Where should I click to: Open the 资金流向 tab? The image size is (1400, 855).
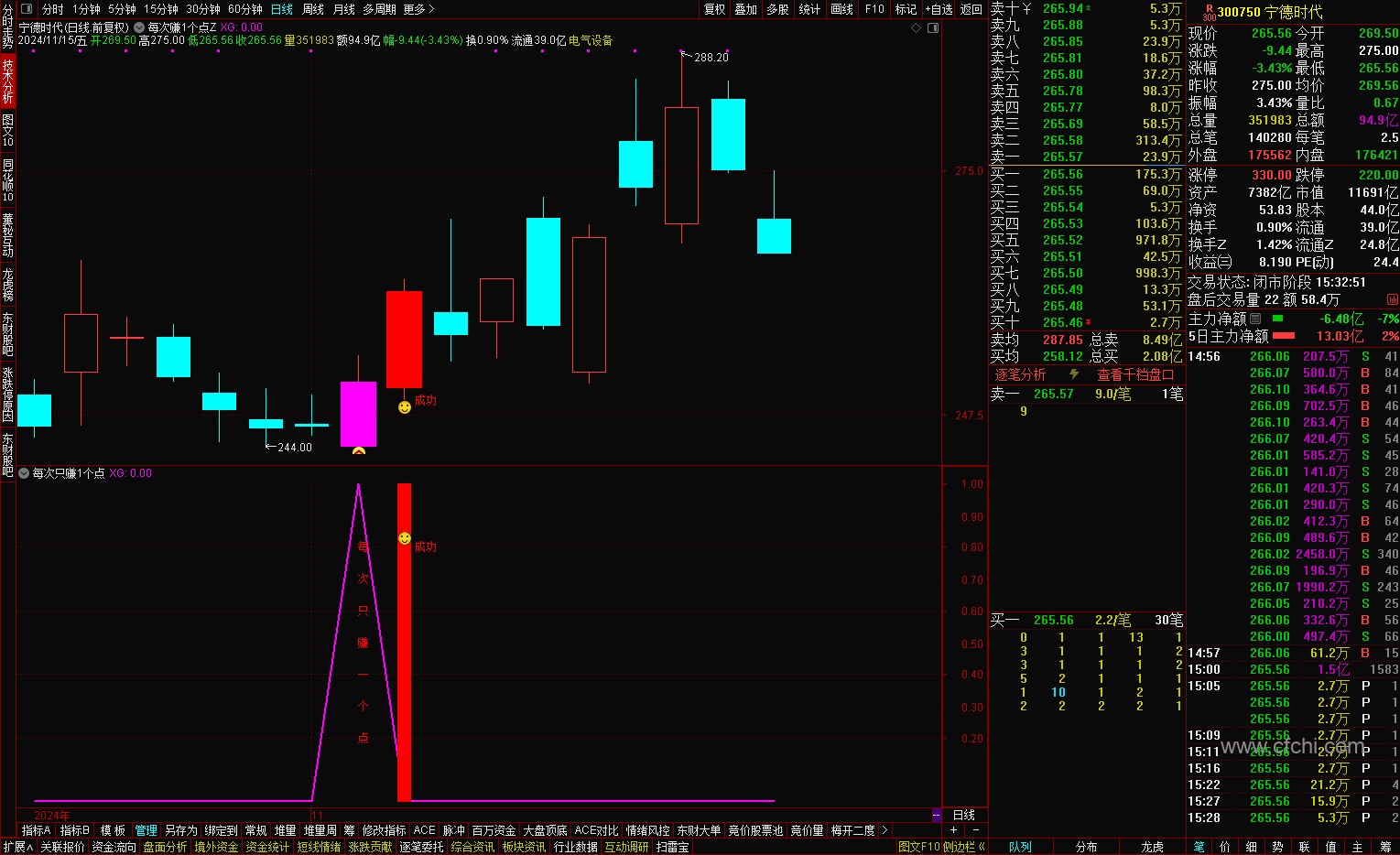coord(114,847)
